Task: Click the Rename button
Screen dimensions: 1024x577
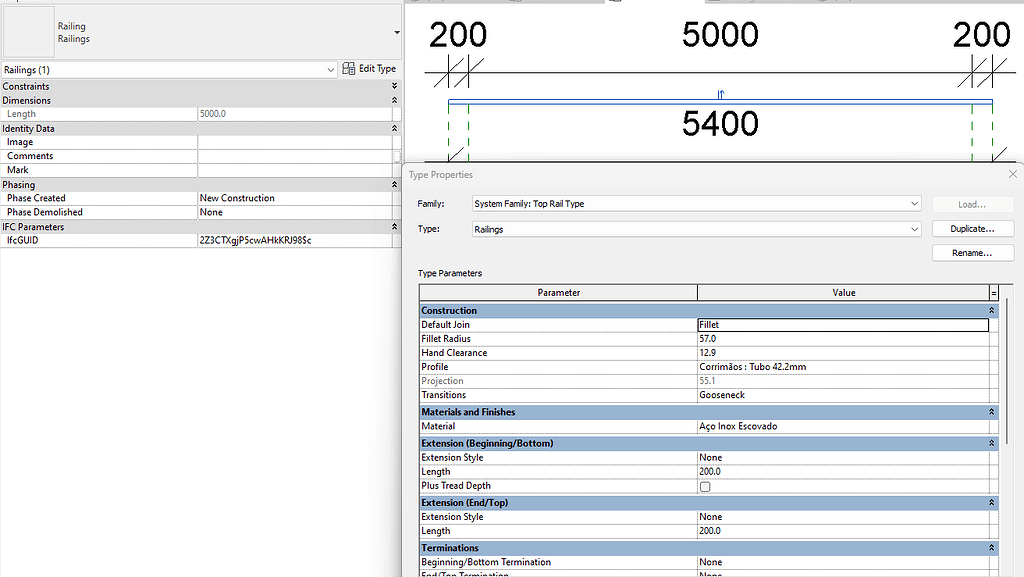Action: point(972,252)
